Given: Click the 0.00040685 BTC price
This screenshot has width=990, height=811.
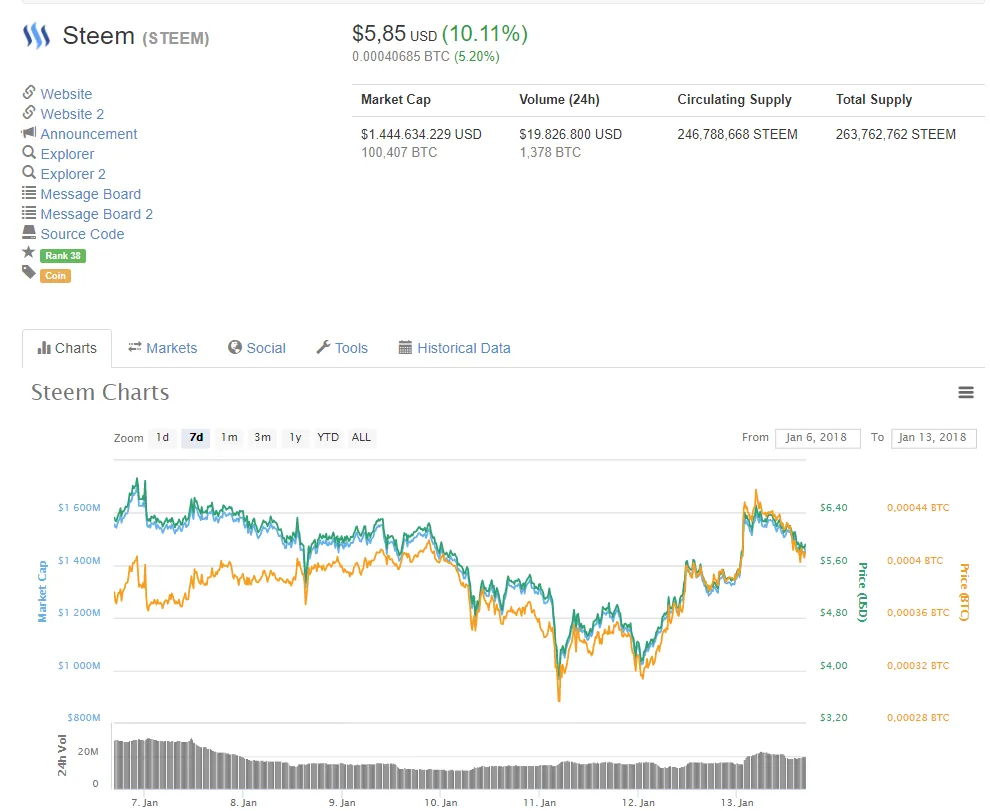Looking at the screenshot, I should (x=401, y=57).
